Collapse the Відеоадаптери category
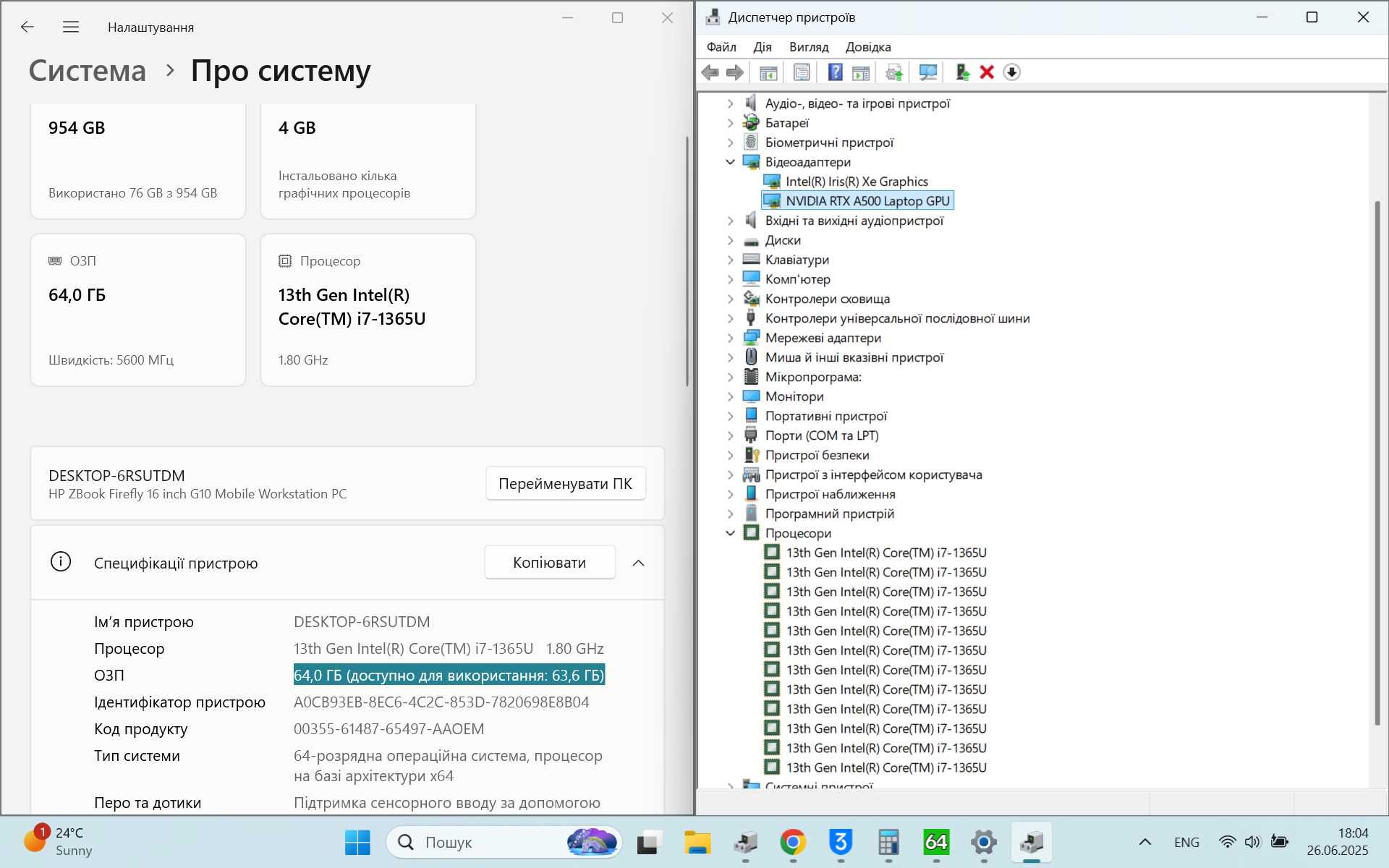Screen dimensions: 1389x868 tap(730, 162)
